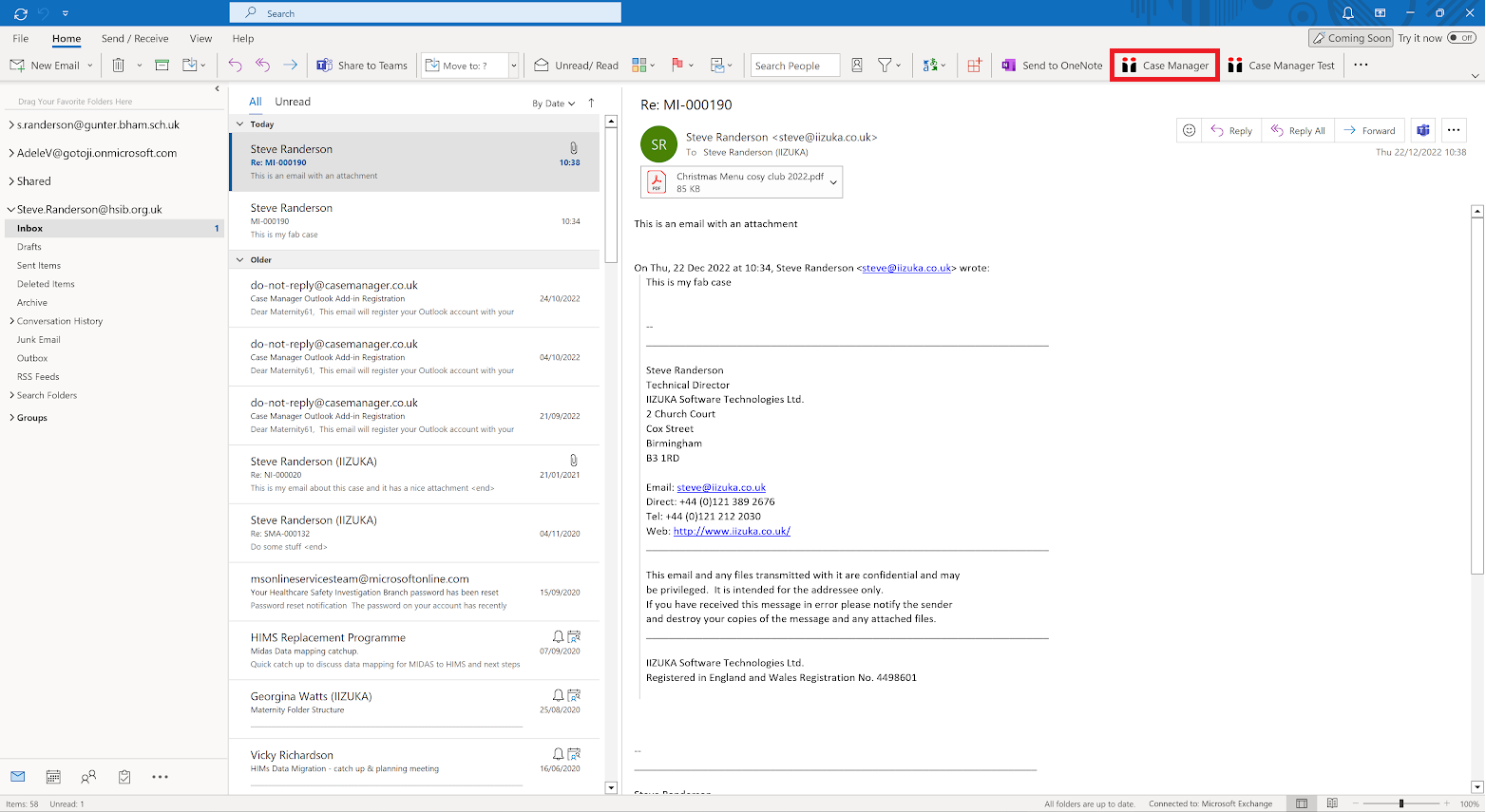Switch to Normal view in status bar
This screenshot has width=1486, height=812.
(1302, 803)
